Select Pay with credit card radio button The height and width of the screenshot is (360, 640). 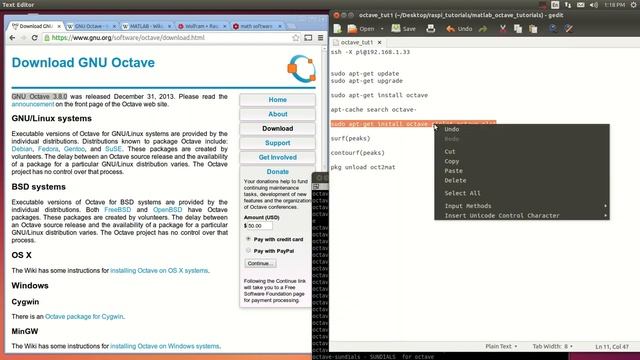(248, 239)
